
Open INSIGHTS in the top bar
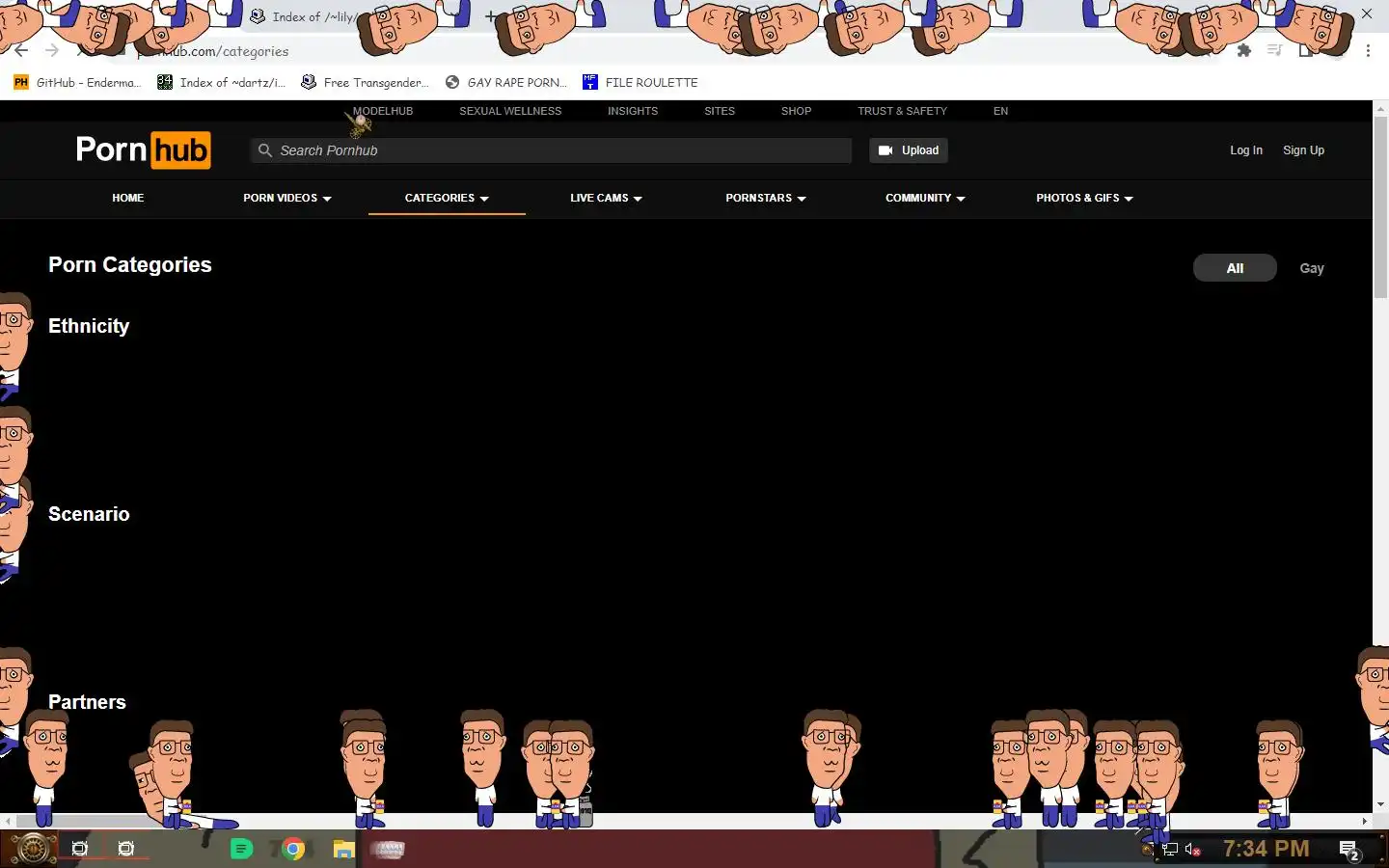[633, 111]
